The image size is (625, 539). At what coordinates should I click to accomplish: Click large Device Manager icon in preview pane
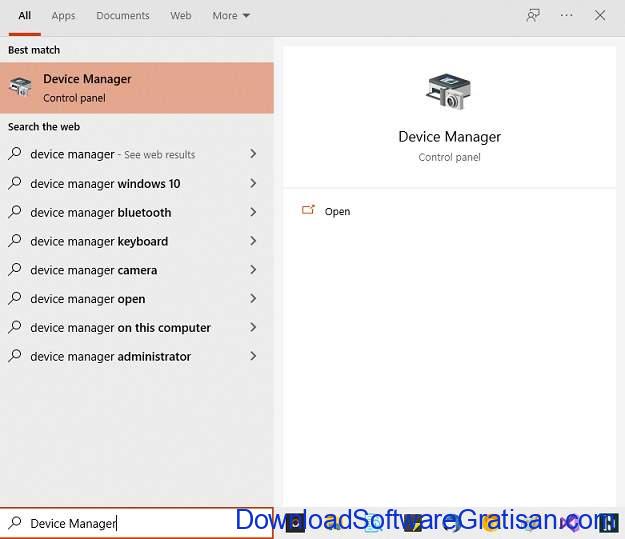(448, 92)
